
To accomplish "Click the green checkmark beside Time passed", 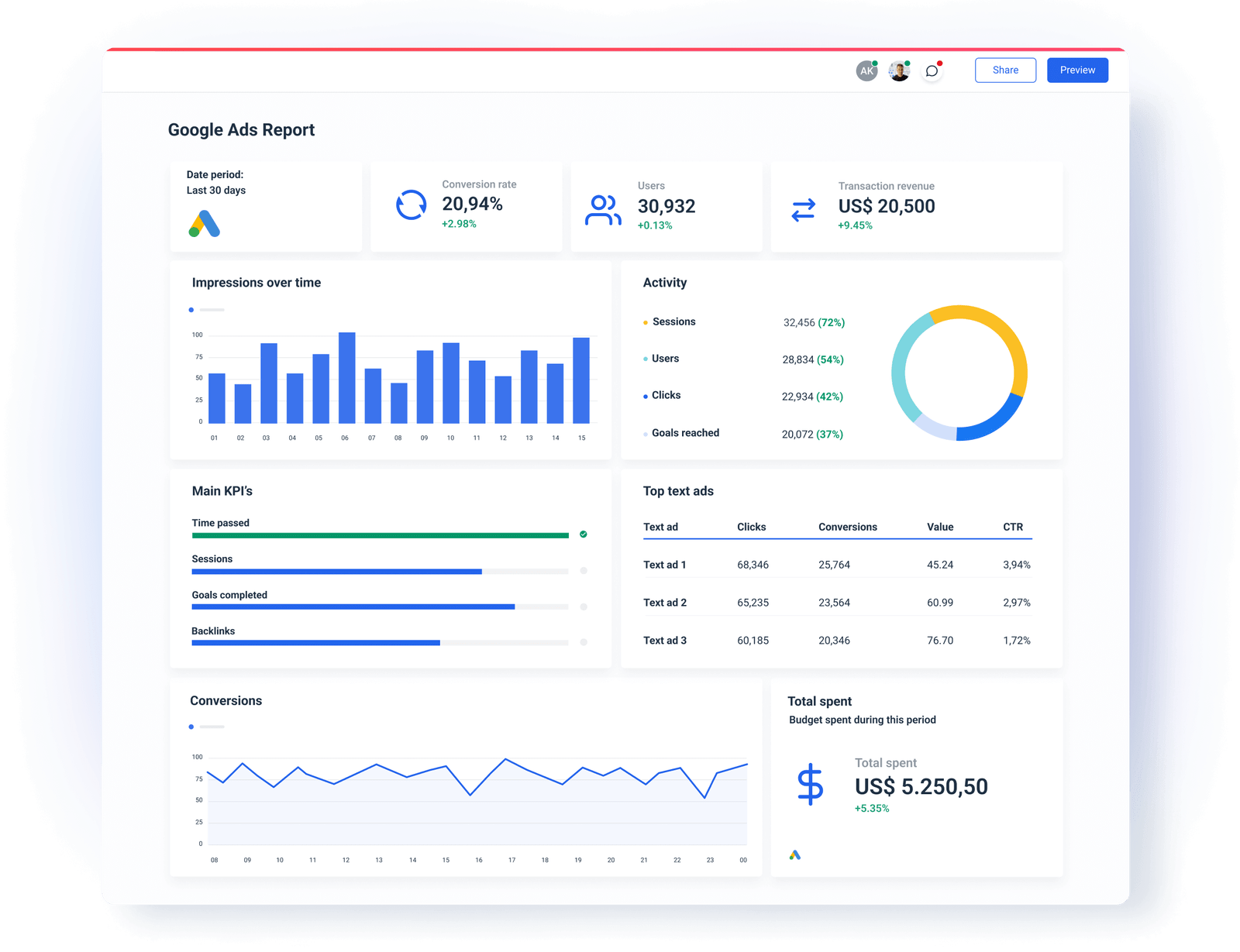I will point(584,534).
